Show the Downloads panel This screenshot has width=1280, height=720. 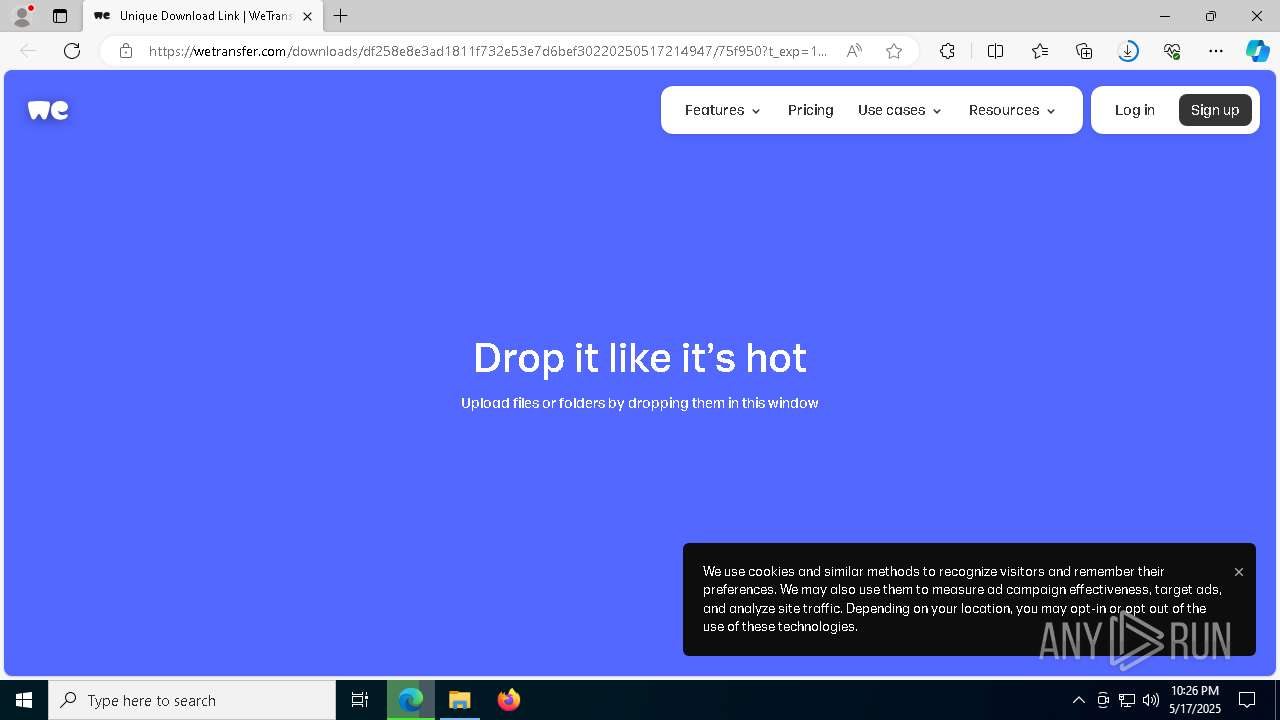click(1128, 51)
